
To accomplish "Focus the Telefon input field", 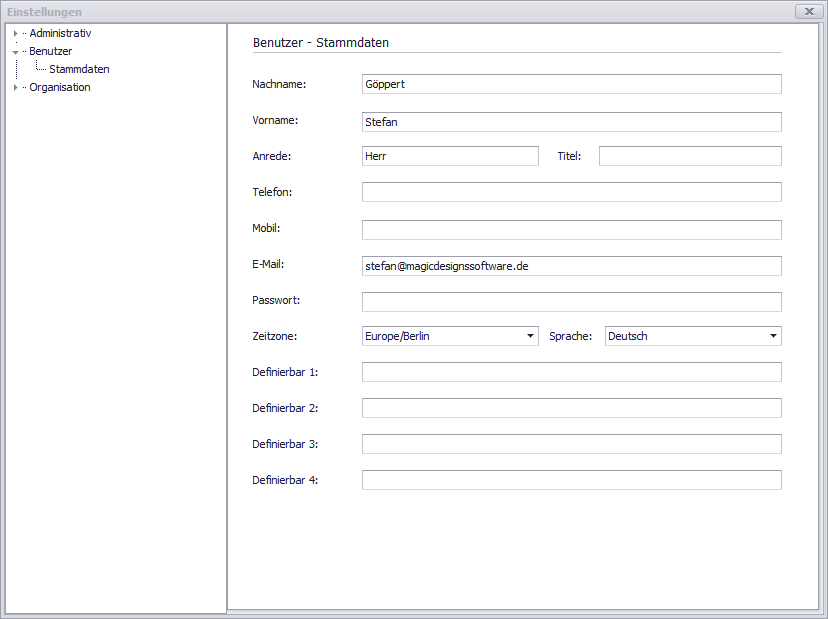I will [x=571, y=192].
